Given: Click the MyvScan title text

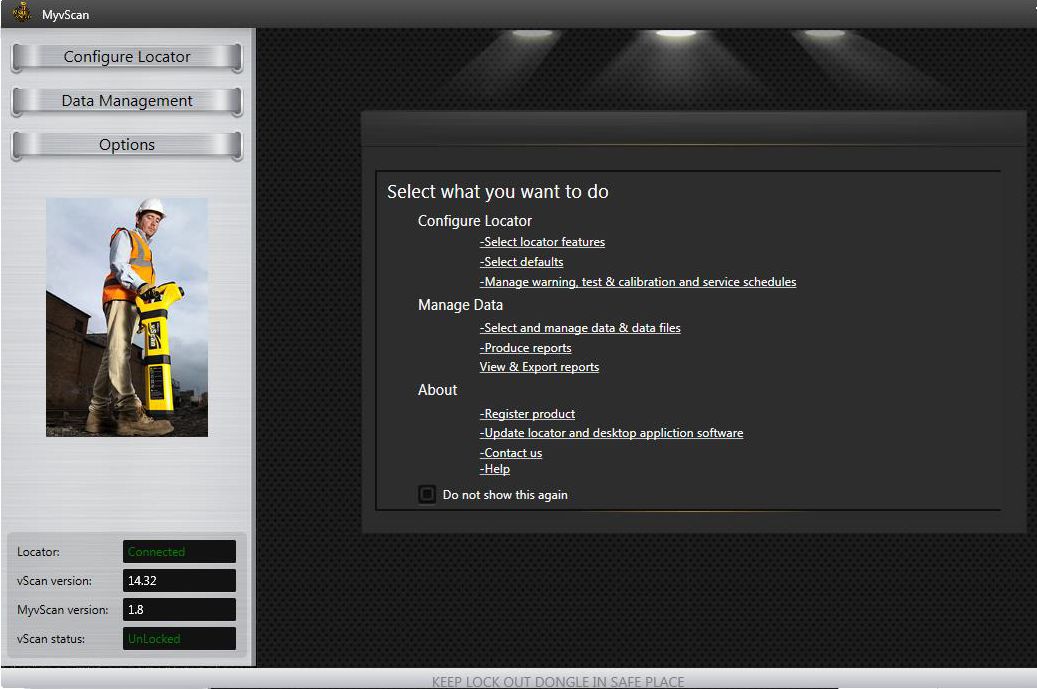Looking at the screenshot, I should 65,15.
